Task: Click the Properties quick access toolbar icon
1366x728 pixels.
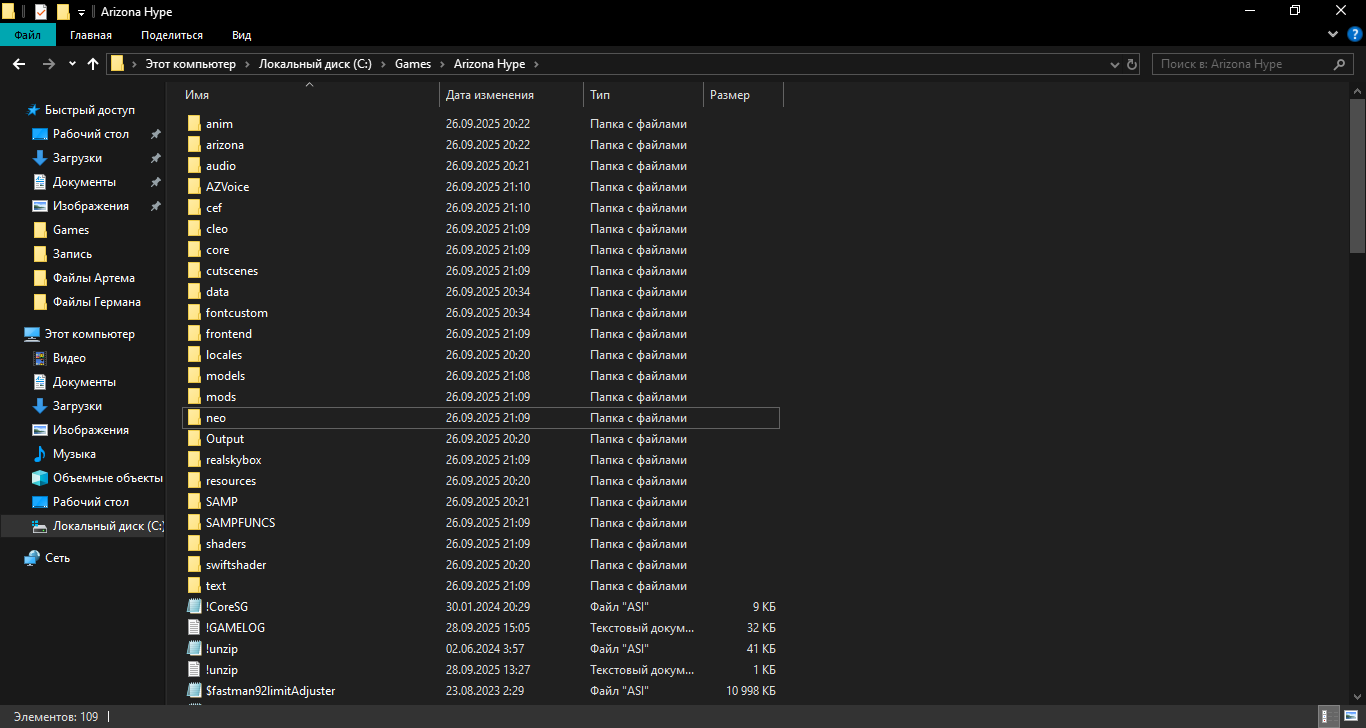Action: coord(40,12)
